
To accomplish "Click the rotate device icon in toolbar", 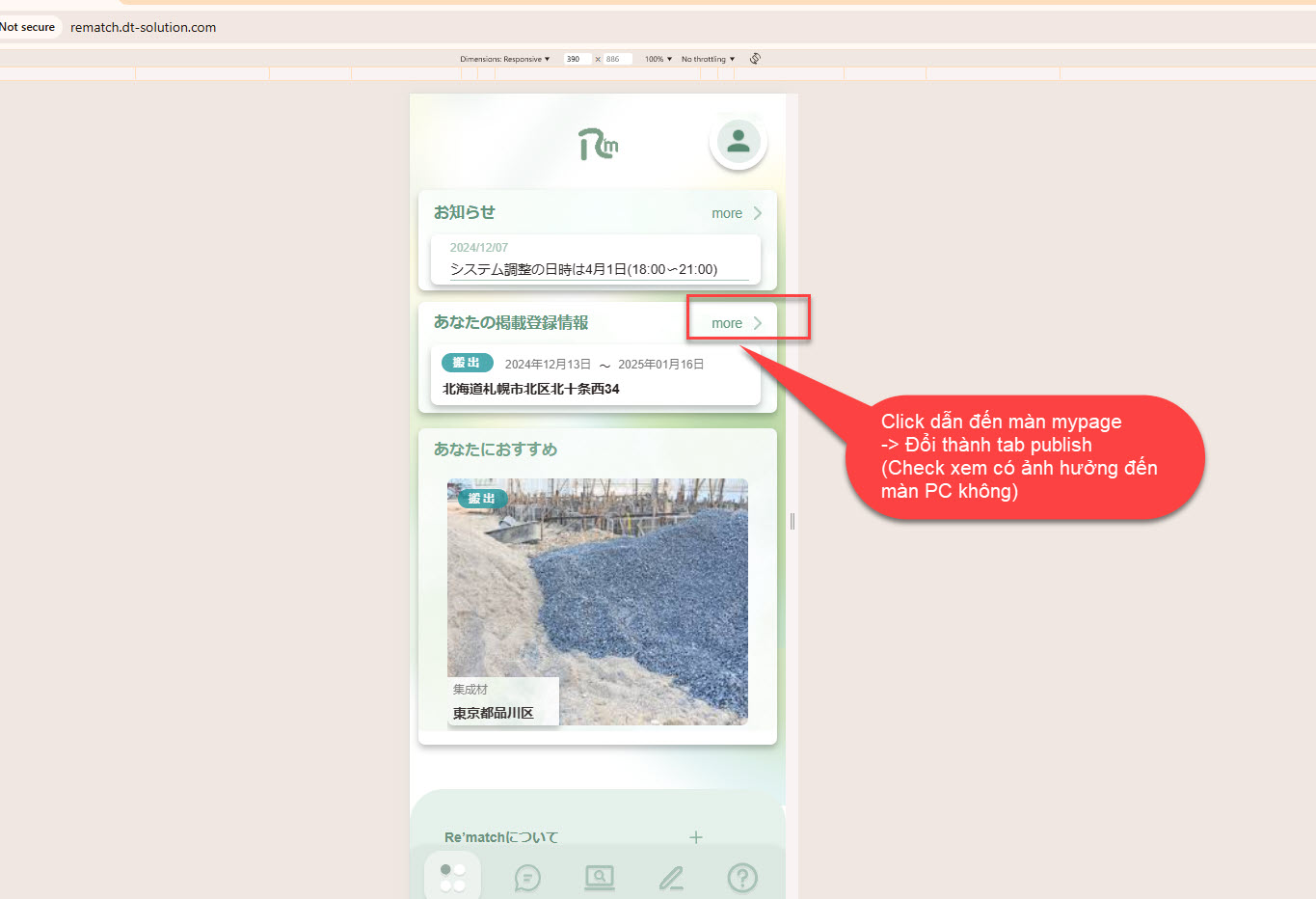I will pos(755,59).
